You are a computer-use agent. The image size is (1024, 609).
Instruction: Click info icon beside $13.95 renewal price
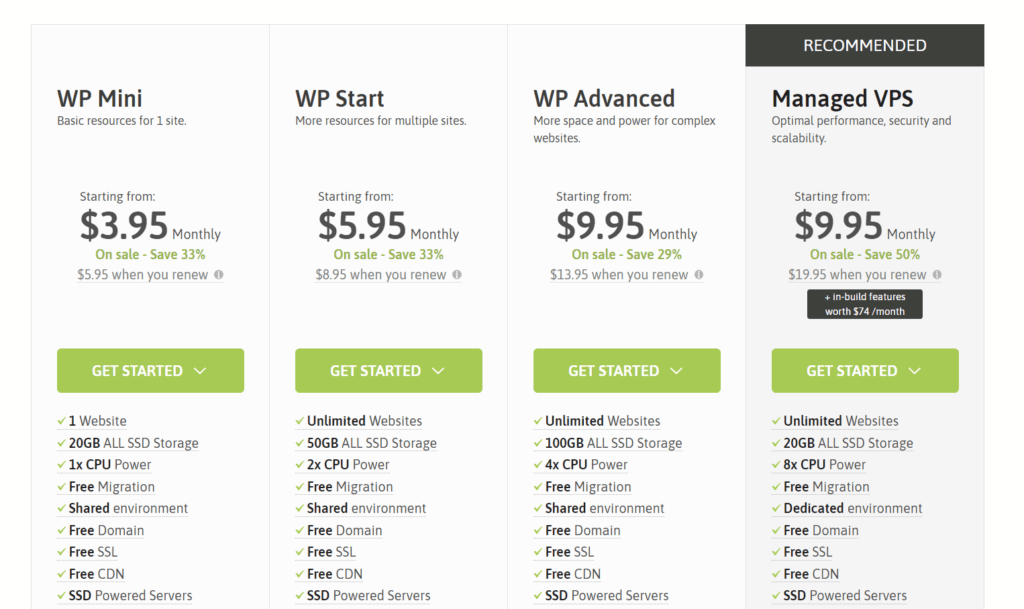(698, 275)
